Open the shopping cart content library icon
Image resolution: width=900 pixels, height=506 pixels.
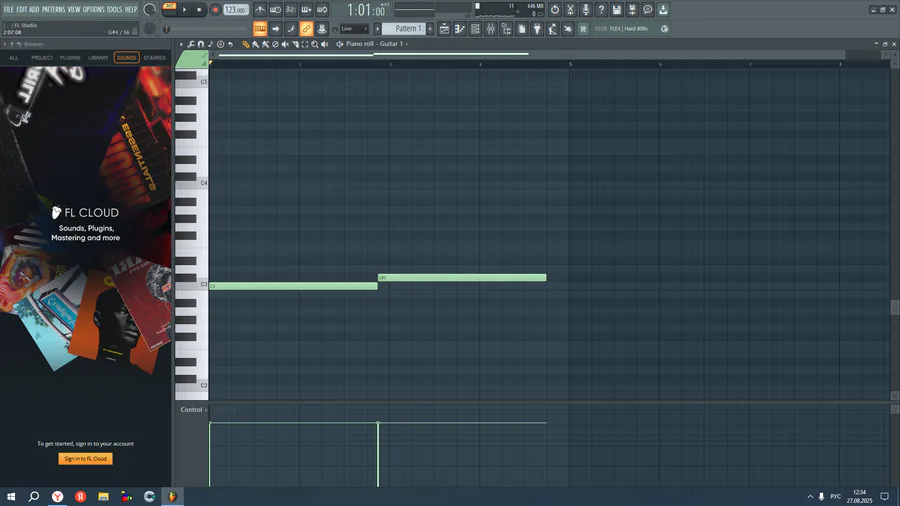tap(583, 29)
